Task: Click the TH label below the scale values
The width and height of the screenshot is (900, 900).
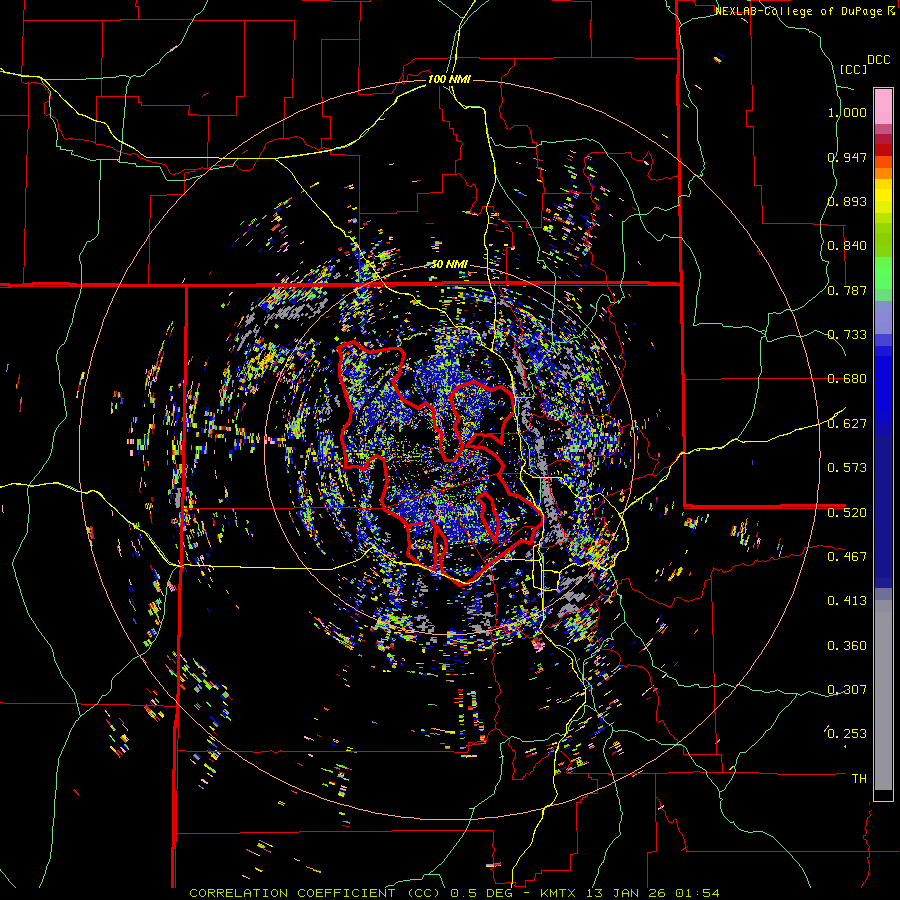Action: [859, 779]
